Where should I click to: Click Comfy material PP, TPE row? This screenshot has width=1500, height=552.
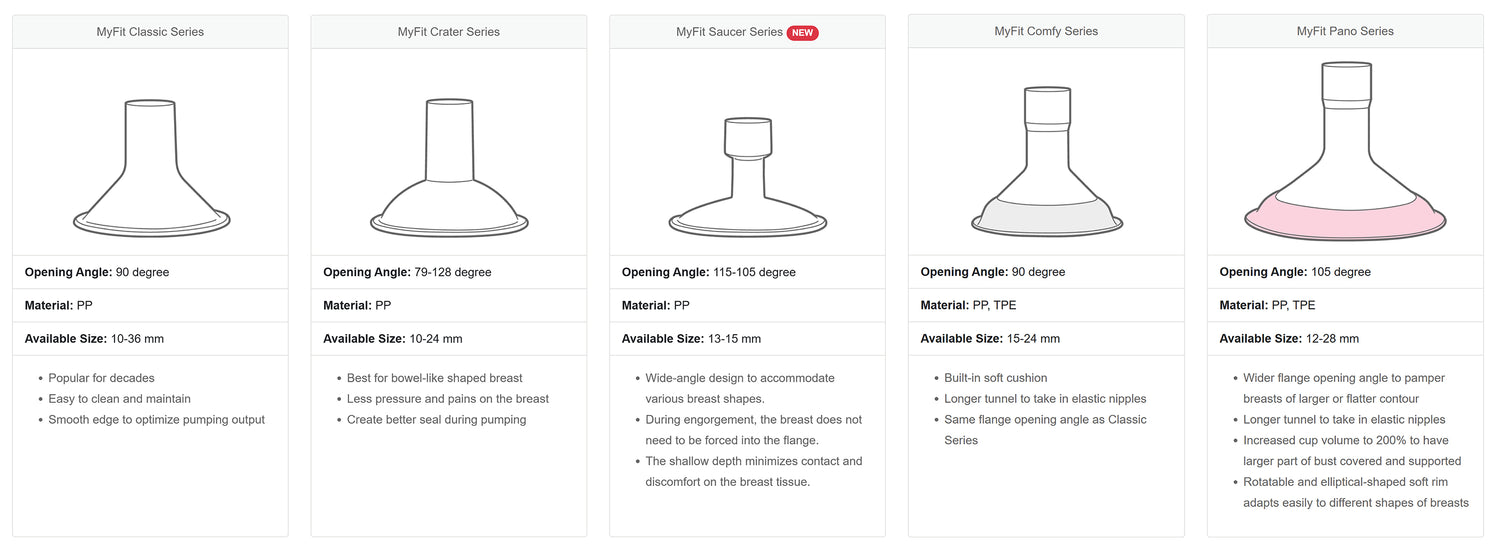[1046, 305]
